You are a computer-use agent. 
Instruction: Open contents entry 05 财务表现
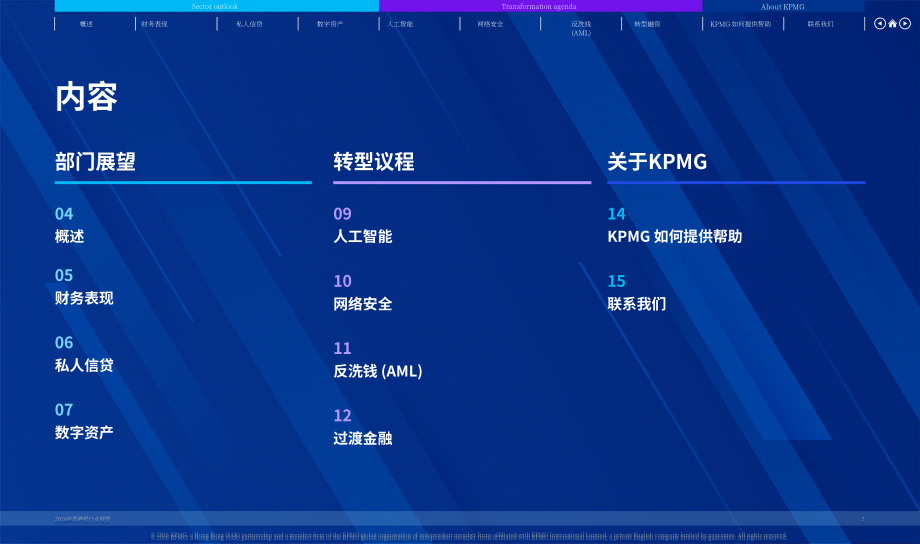tap(84, 287)
